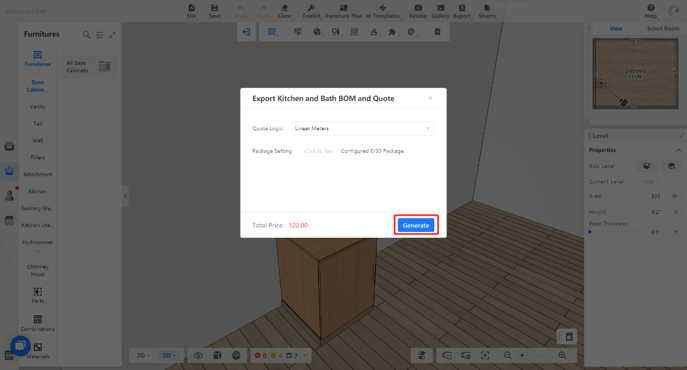This screenshot has width=687, height=370.
Task: Open the chat support bubble
Action: pyautogui.click(x=20, y=346)
